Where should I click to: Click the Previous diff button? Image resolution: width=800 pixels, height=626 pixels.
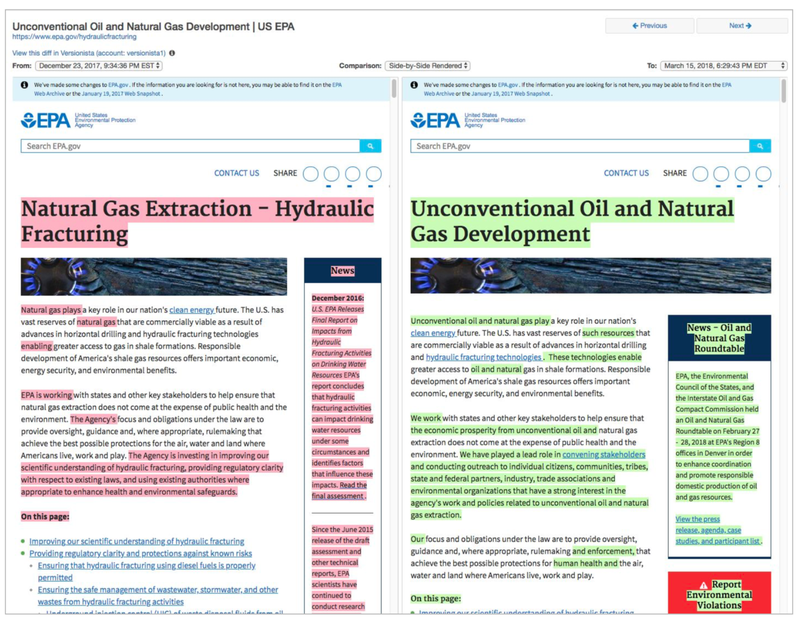click(649, 26)
